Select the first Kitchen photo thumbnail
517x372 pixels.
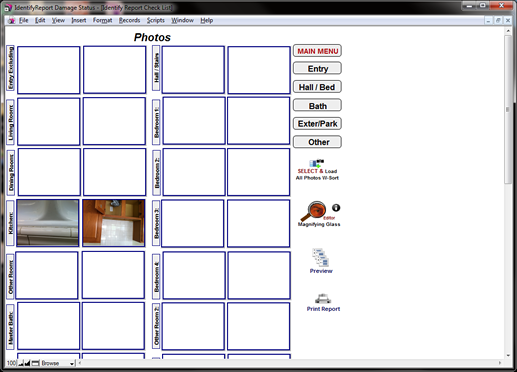coord(48,223)
